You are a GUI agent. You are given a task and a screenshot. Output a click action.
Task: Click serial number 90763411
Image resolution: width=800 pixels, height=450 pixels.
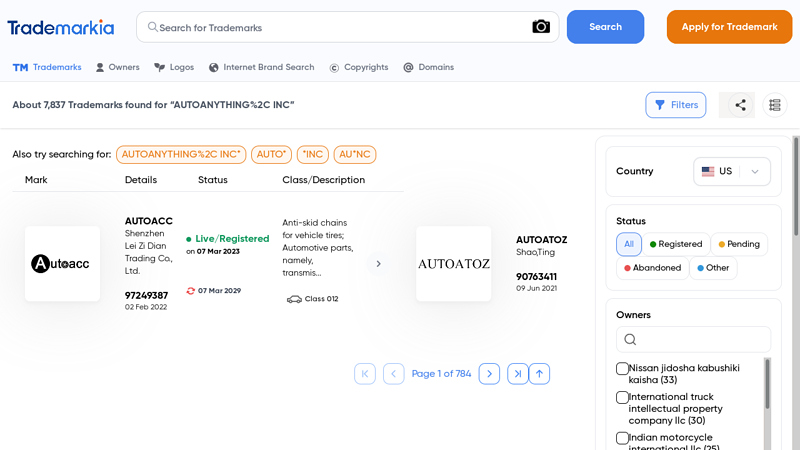click(536, 277)
